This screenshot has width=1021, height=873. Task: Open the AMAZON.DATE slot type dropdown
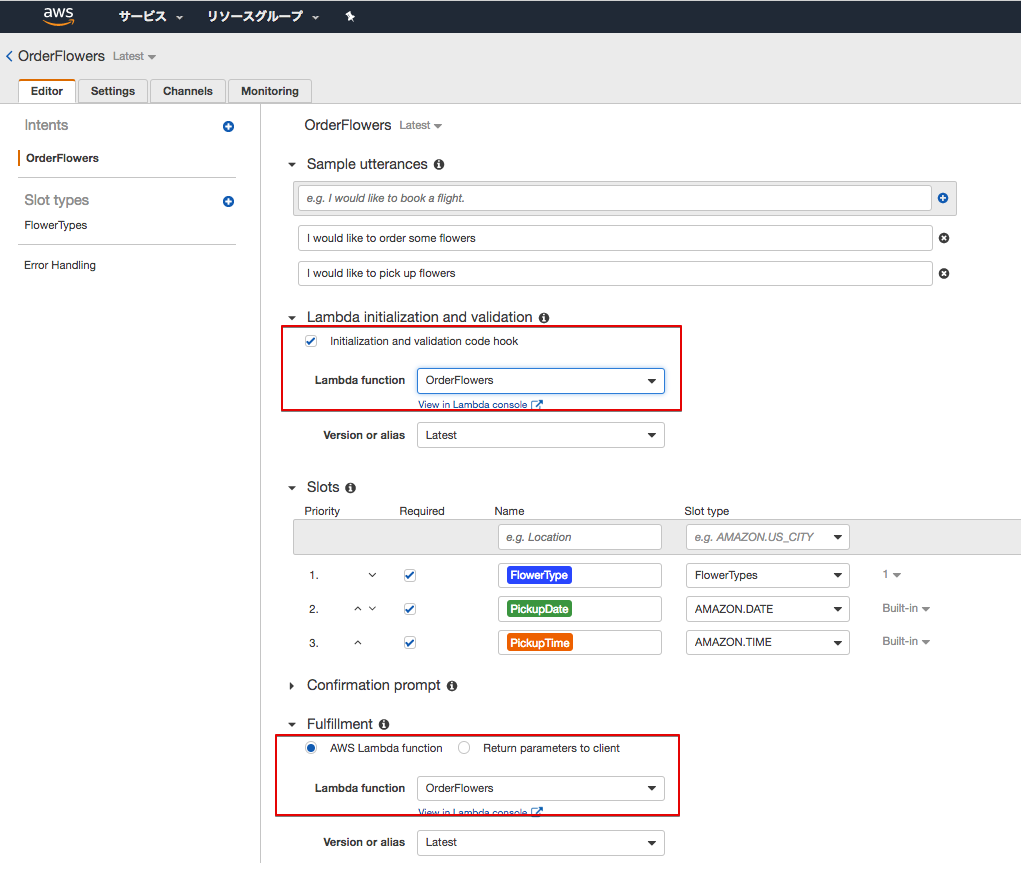click(767, 608)
